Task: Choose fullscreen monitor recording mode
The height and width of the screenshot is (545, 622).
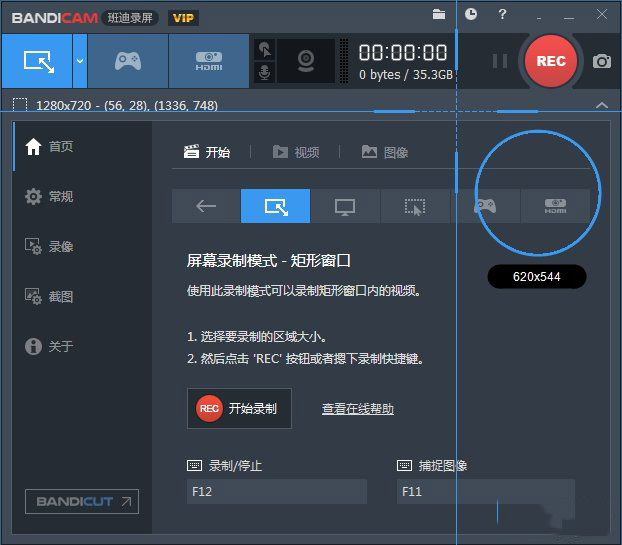Action: click(345, 206)
